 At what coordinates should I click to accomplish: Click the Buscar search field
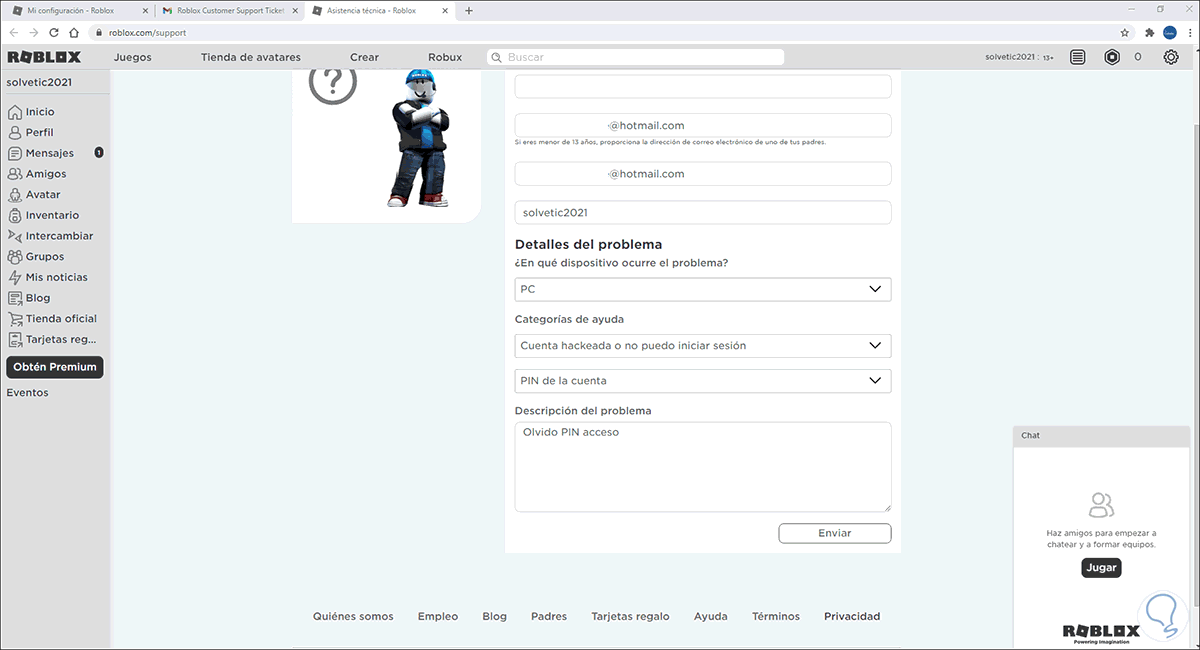[636, 58]
